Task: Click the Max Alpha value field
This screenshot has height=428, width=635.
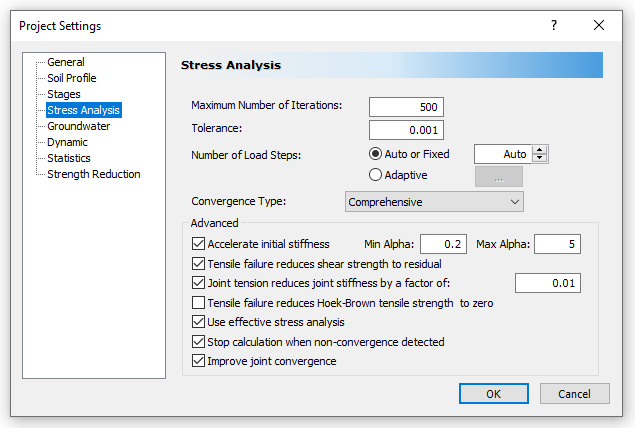Action: (x=557, y=244)
